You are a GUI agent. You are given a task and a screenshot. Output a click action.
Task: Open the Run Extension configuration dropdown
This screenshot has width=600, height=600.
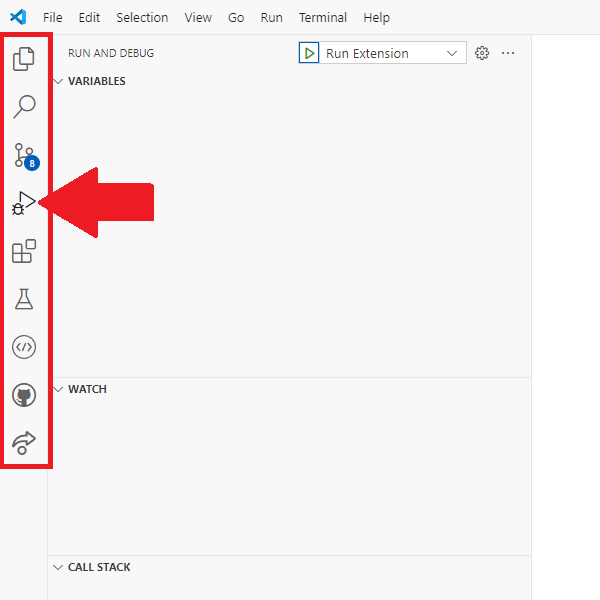point(392,53)
